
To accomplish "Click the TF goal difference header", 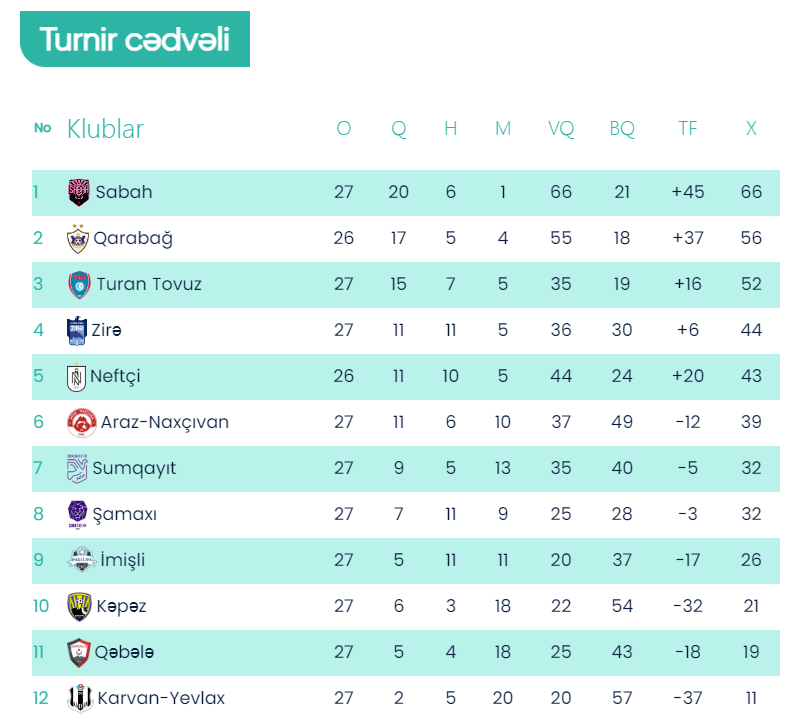I will 688,129.
